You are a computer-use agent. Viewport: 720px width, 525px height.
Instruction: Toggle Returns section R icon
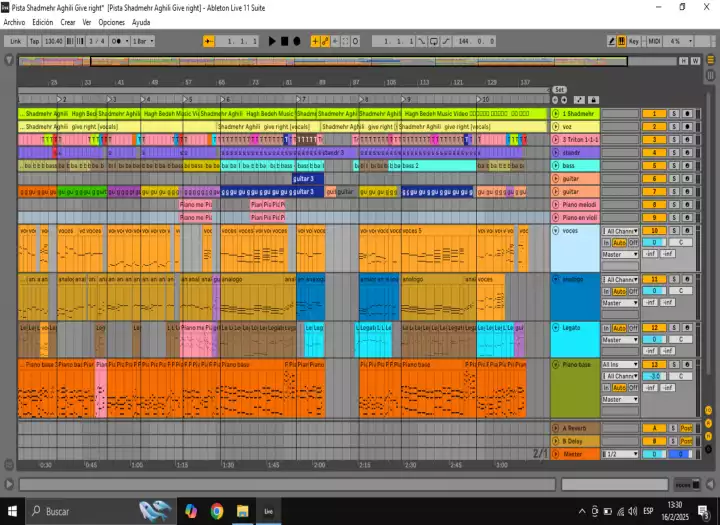(709, 423)
